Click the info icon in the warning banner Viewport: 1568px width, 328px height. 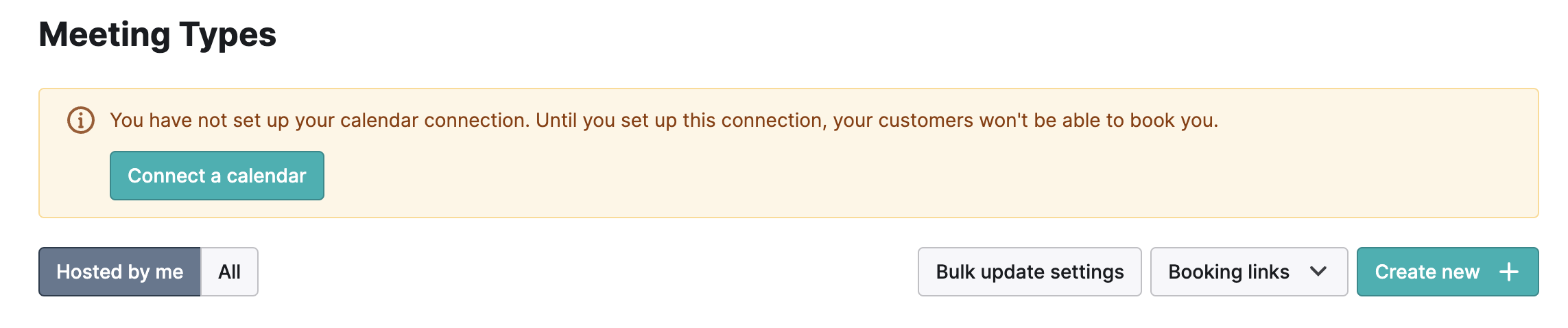pos(81,121)
